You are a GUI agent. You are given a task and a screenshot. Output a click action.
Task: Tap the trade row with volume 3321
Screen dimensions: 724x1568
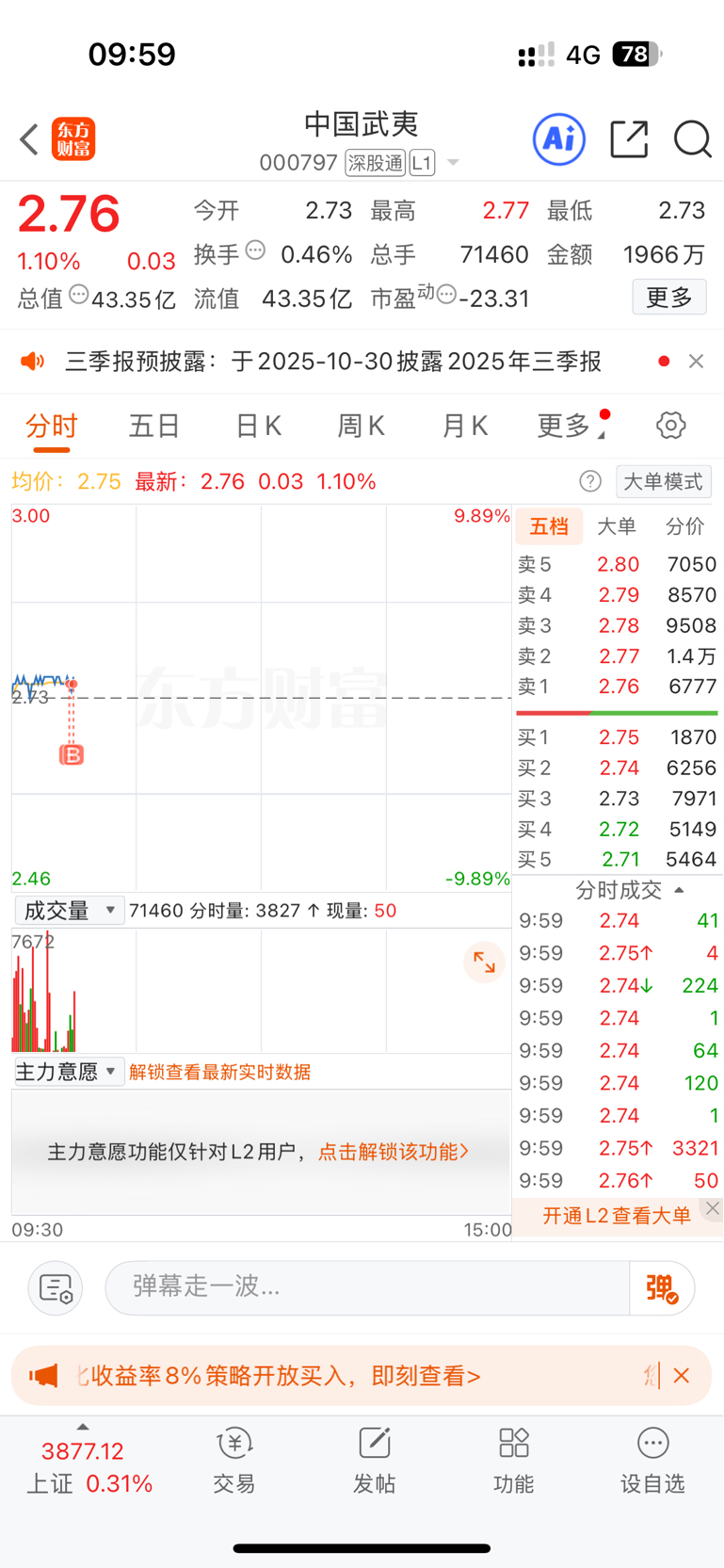point(618,1148)
